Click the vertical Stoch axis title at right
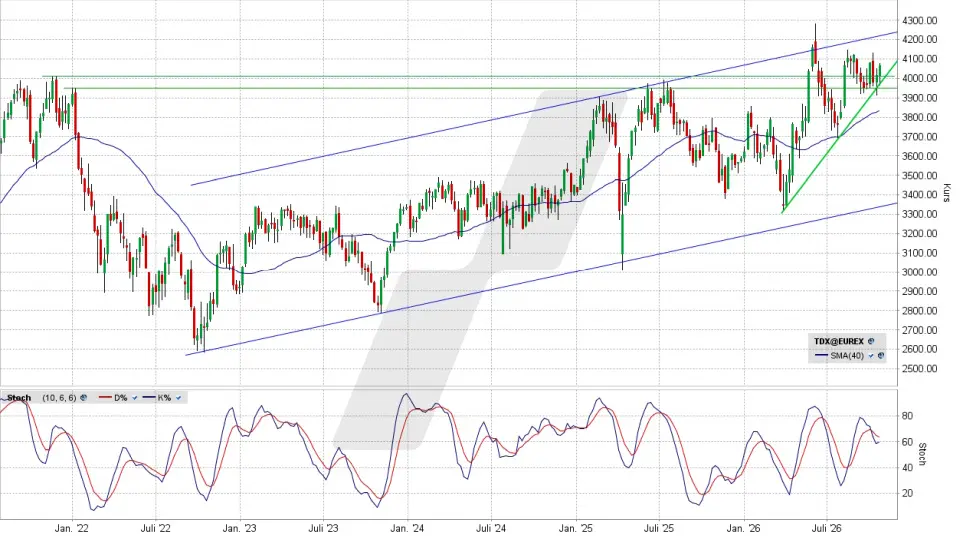The height and width of the screenshot is (540, 960). click(x=923, y=454)
